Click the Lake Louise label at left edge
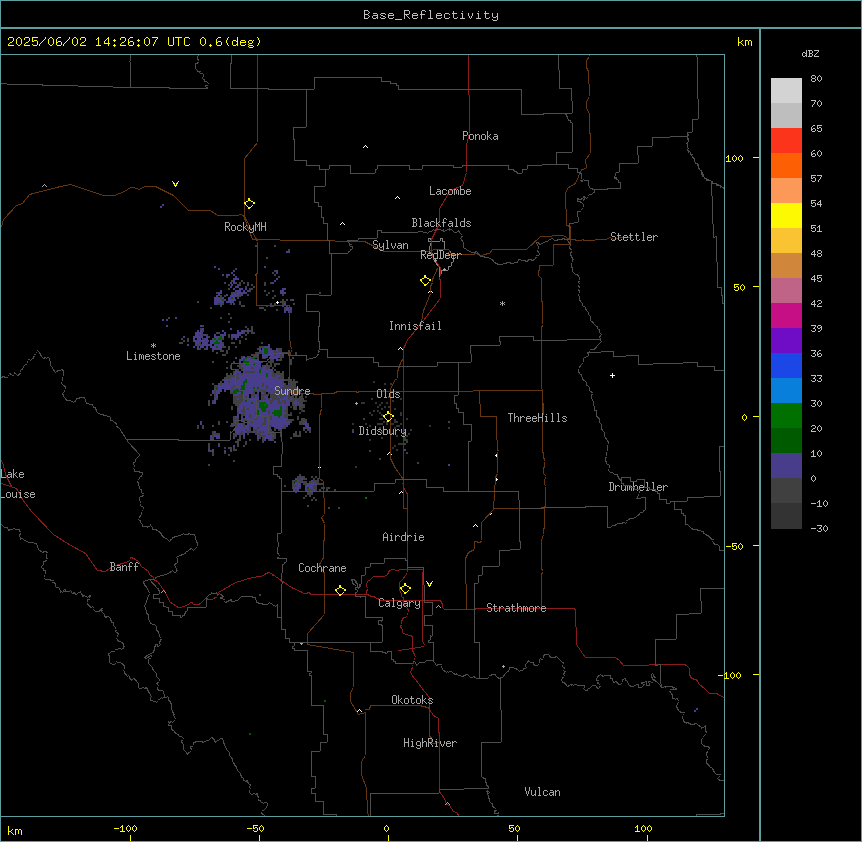Screen dimensions: 862x842 click(x=18, y=484)
